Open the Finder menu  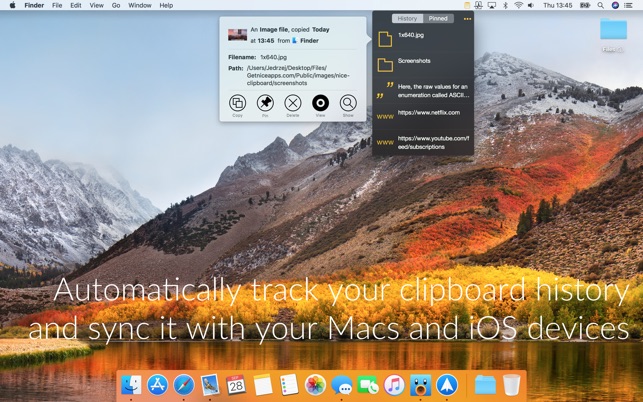[34, 5]
